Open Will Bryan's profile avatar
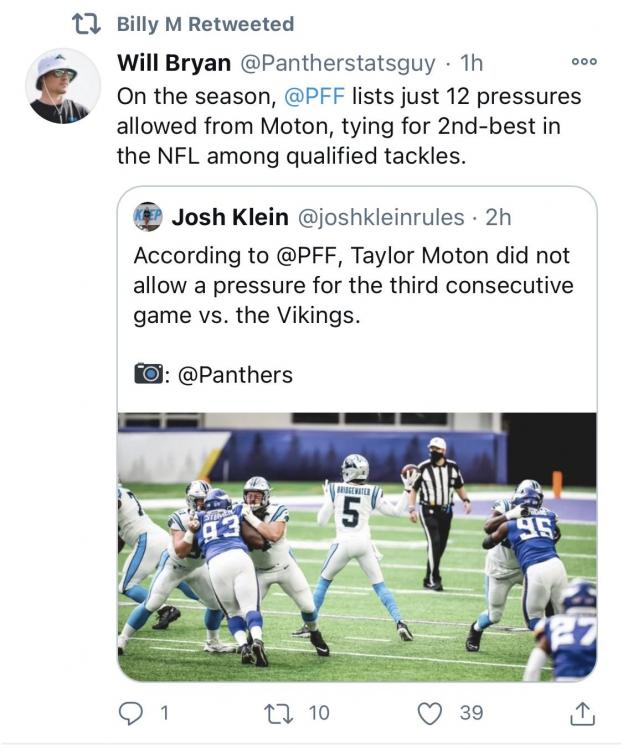The height and width of the screenshot is (750, 623). [63, 86]
